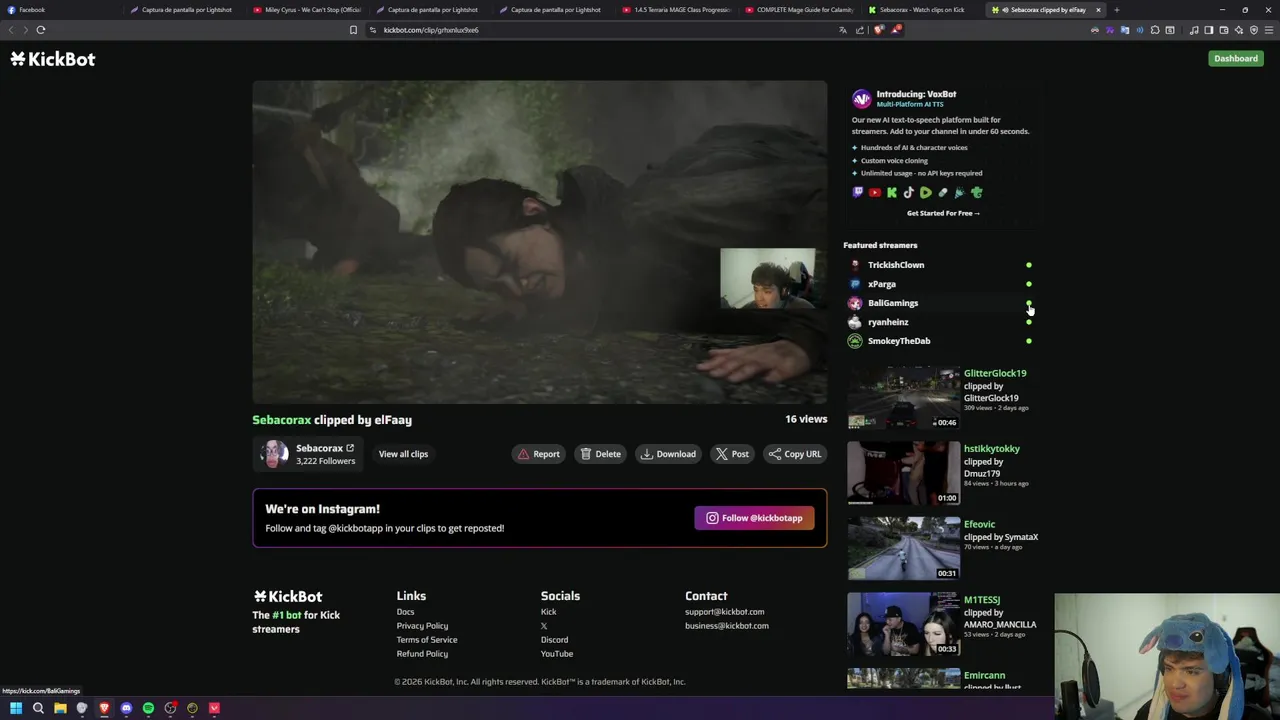
Task: Click the YouTube platform icon in VoxBot ad
Action: click(x=875, y=193)
